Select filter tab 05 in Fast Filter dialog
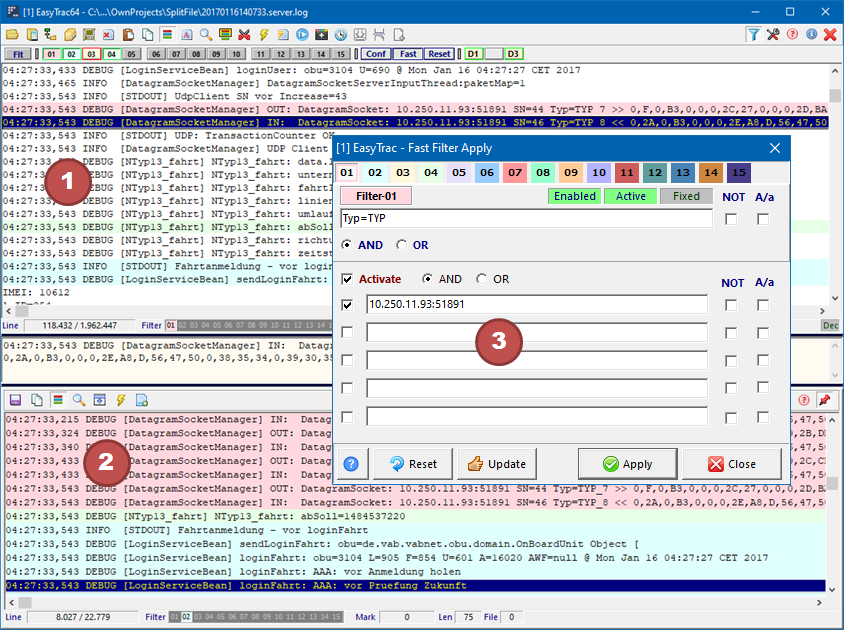Image resolution: width=844 pixels, height=630 pixels. click(x=459, y=173)
